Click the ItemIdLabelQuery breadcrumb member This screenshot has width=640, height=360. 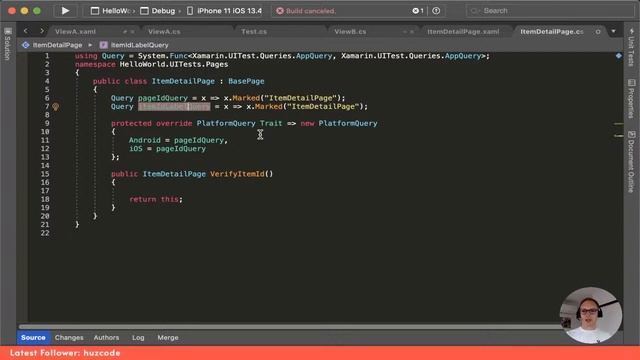pyautogui.click(x=134, y=45)
